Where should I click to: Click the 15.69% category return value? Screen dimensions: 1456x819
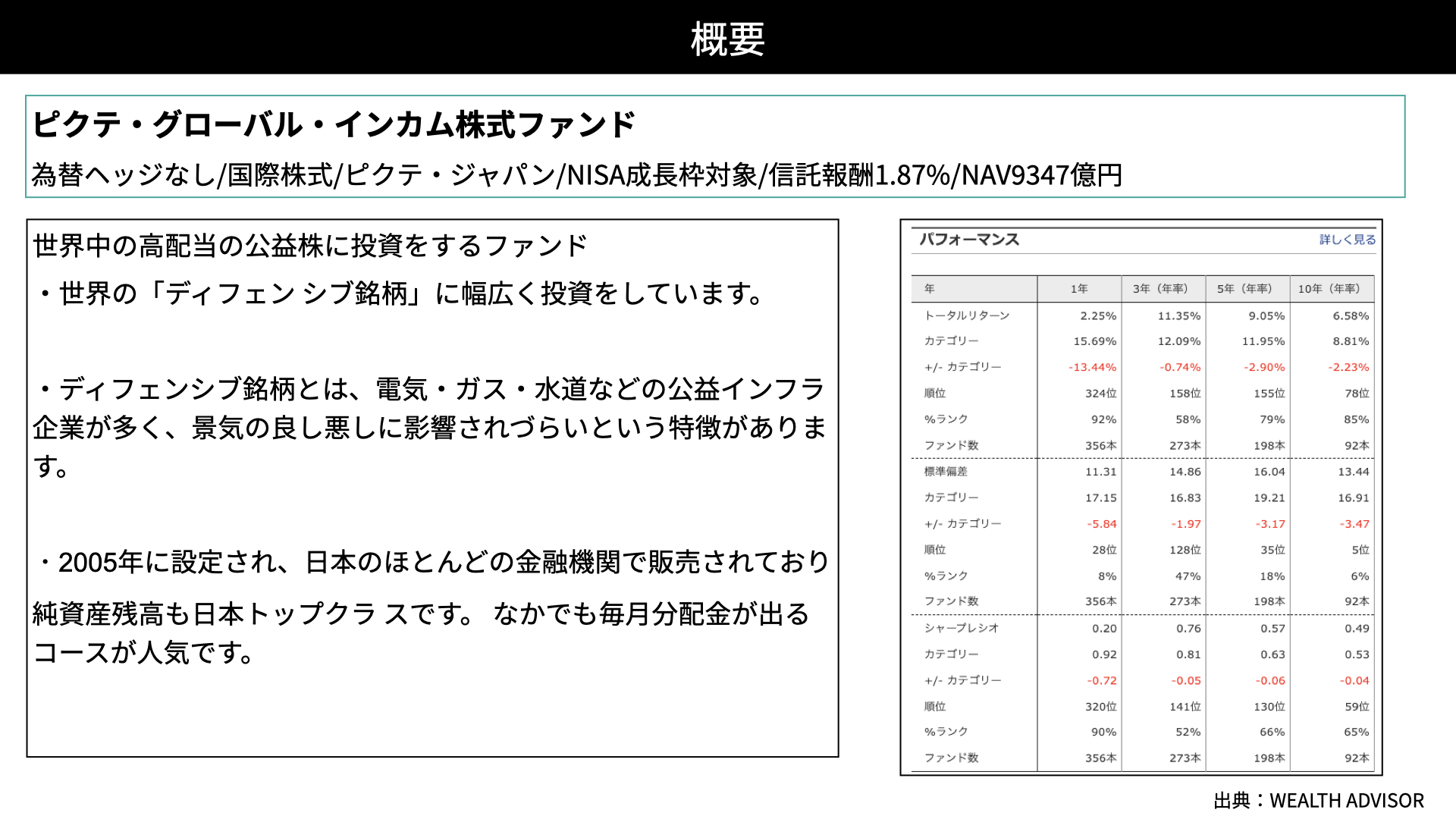pyautogui.click(x=1094, y=342)
